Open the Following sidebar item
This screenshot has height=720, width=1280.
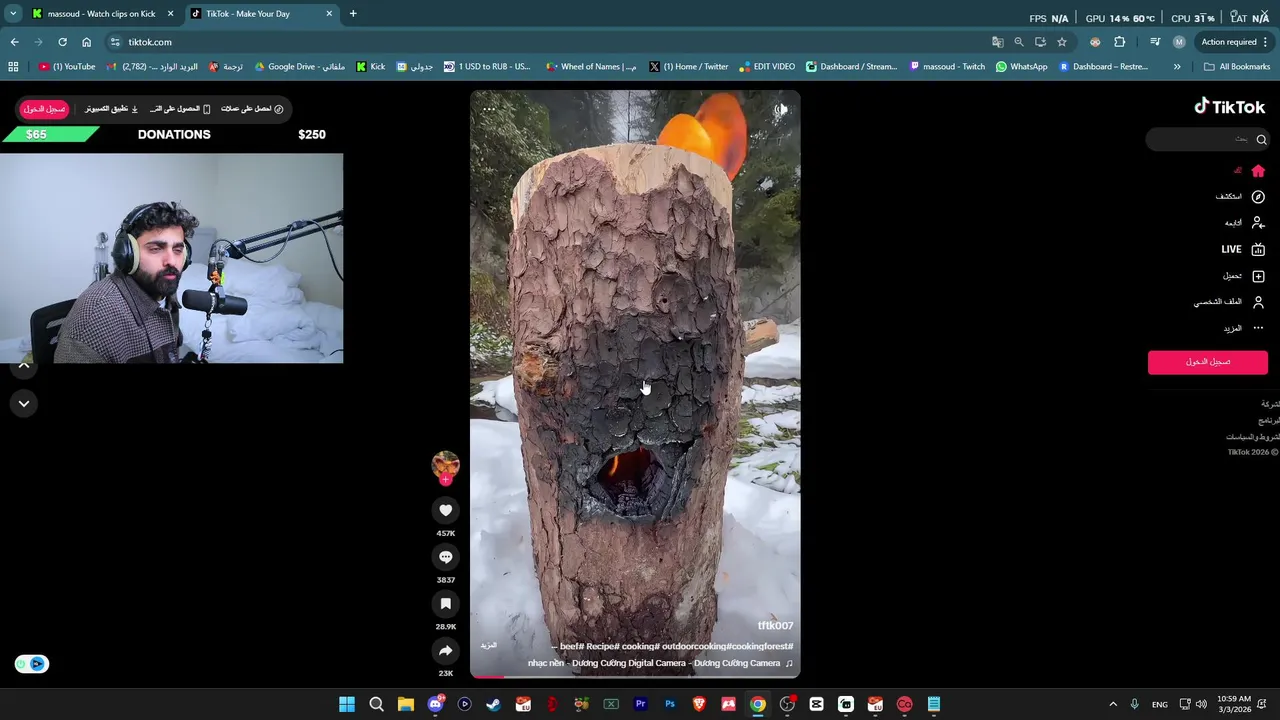coord(1245,223)
